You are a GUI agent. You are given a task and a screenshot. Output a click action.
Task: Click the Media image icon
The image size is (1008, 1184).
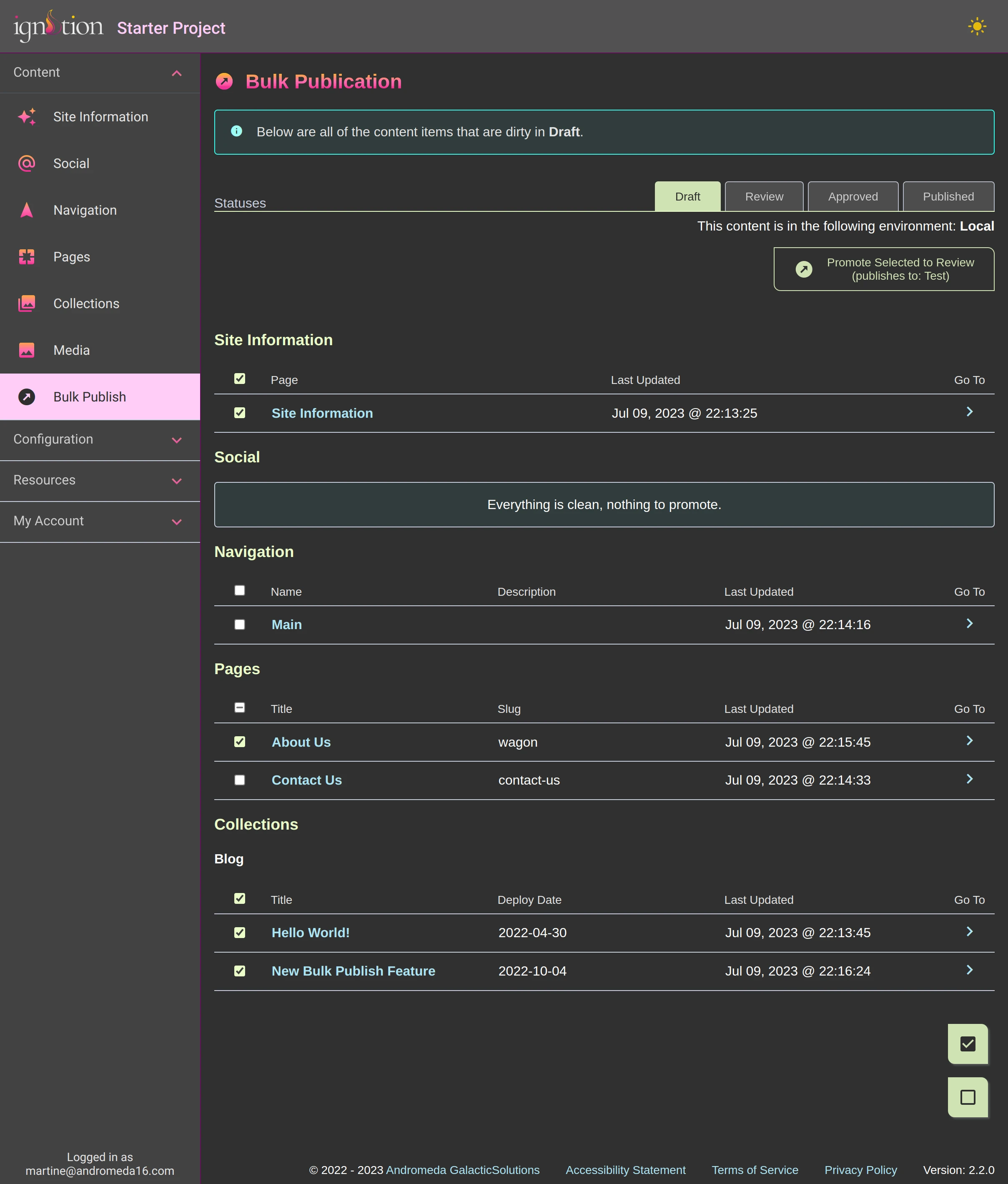point(27,350)
